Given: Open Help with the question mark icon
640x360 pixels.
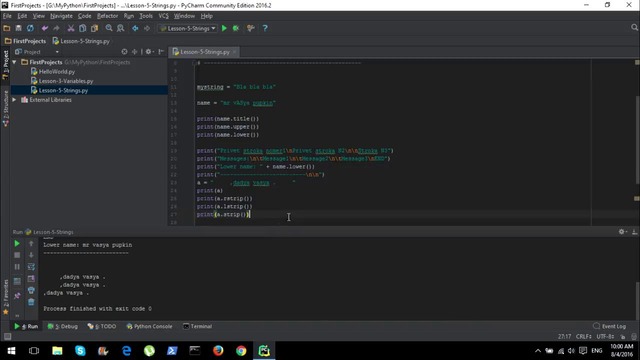Looking at the screenshot, I should click(x=265, y=28).
